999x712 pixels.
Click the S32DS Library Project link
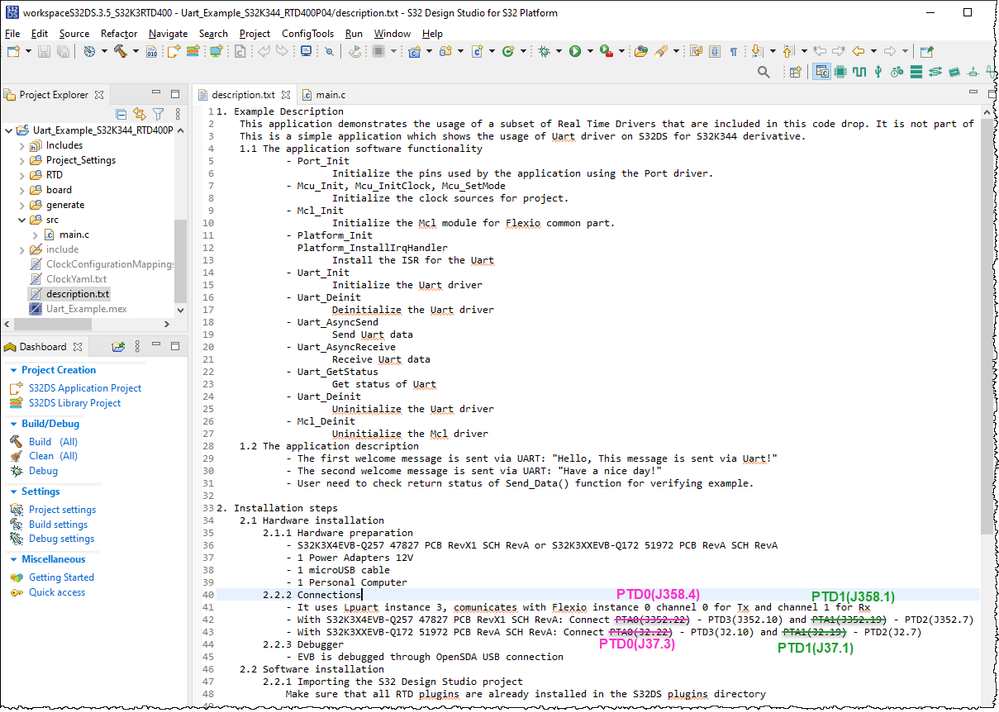75,403
